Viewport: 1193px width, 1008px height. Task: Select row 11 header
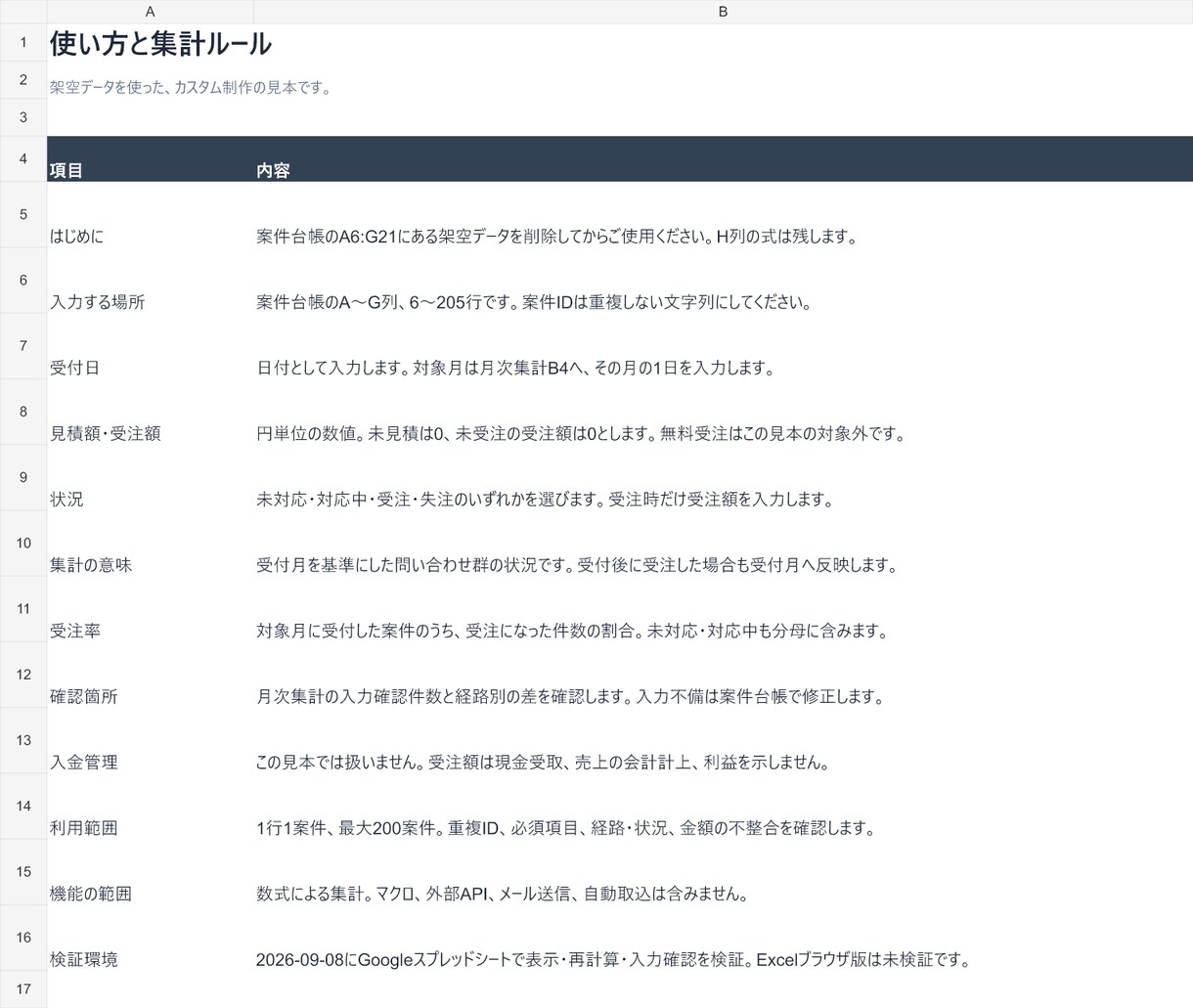point(23,608)
